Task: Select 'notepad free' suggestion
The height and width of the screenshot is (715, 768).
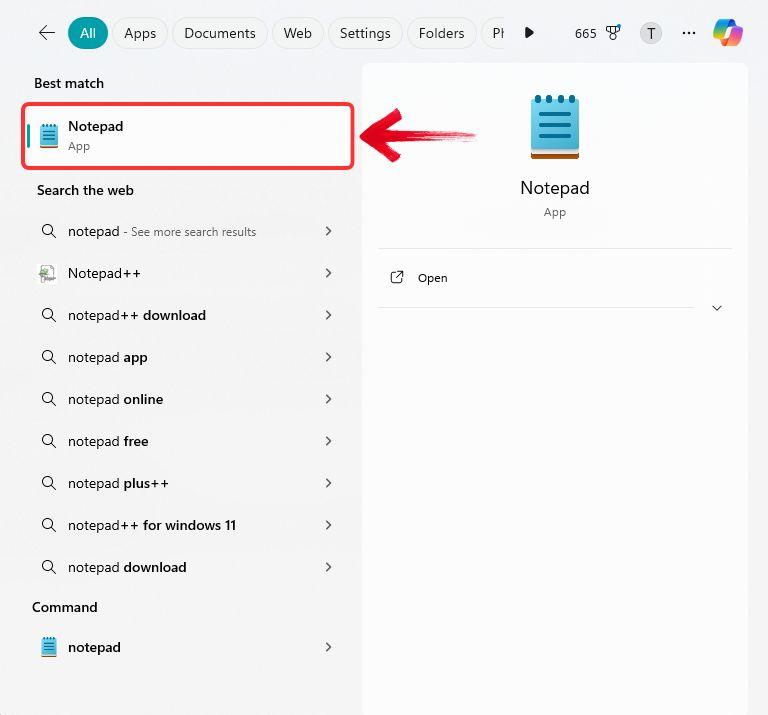Action: (x=188, y=441)
